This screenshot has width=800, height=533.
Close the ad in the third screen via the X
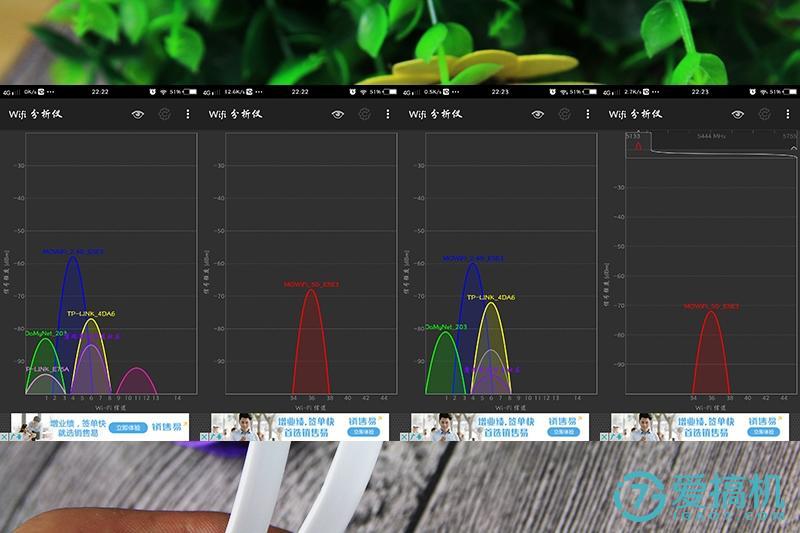click(x=404, y=437)
